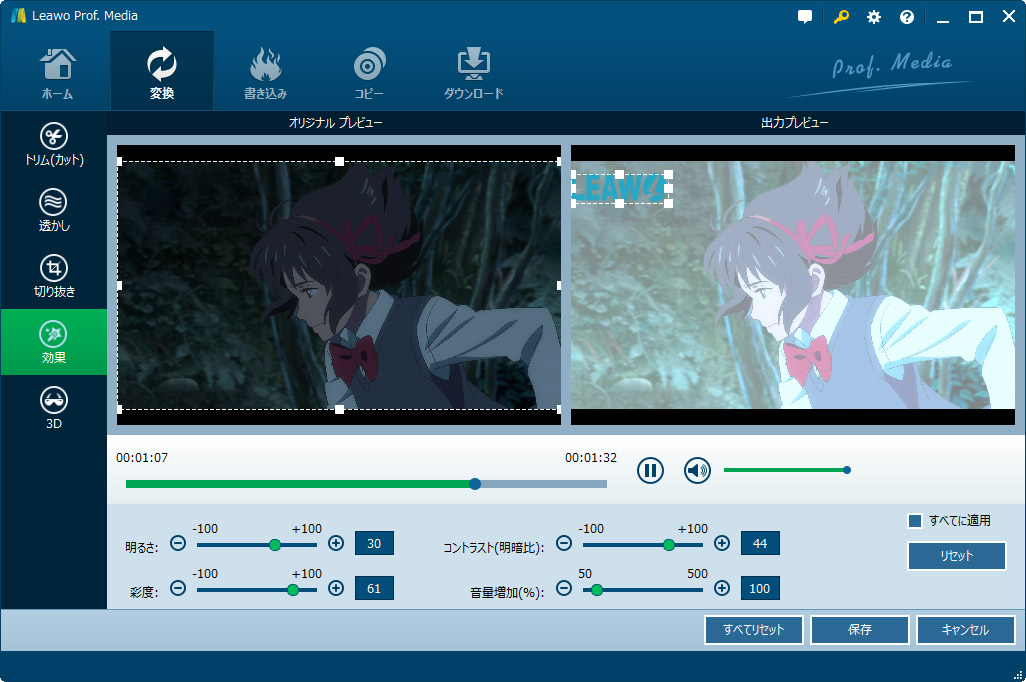Click the オリジナル プレビュー header label

(x=336, y=122)
